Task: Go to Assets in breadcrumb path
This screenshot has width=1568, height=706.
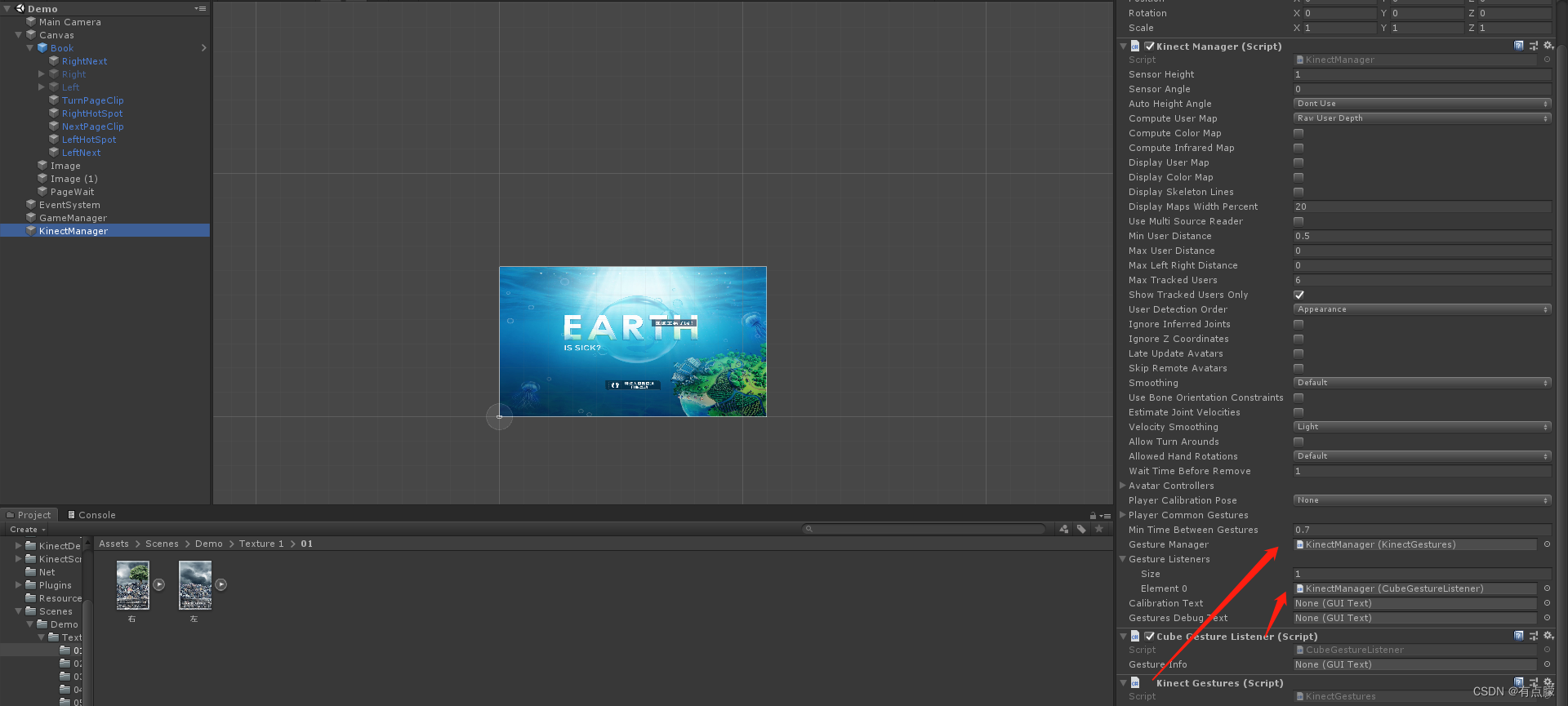Action: tap(114, 544)
